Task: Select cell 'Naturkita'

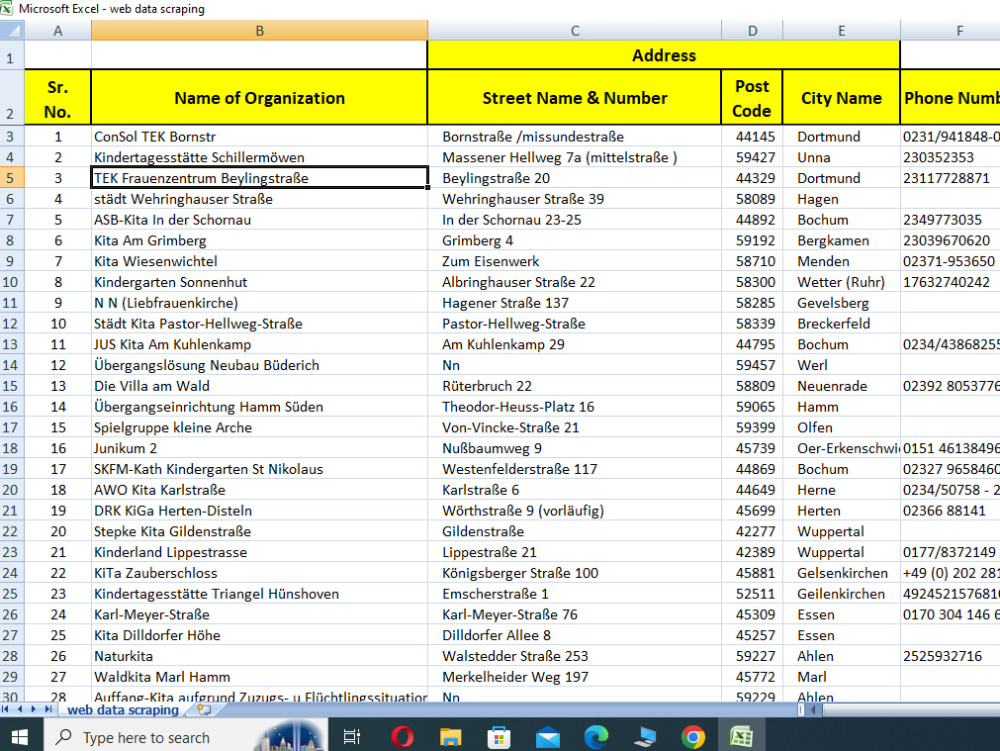Action: 259,656
